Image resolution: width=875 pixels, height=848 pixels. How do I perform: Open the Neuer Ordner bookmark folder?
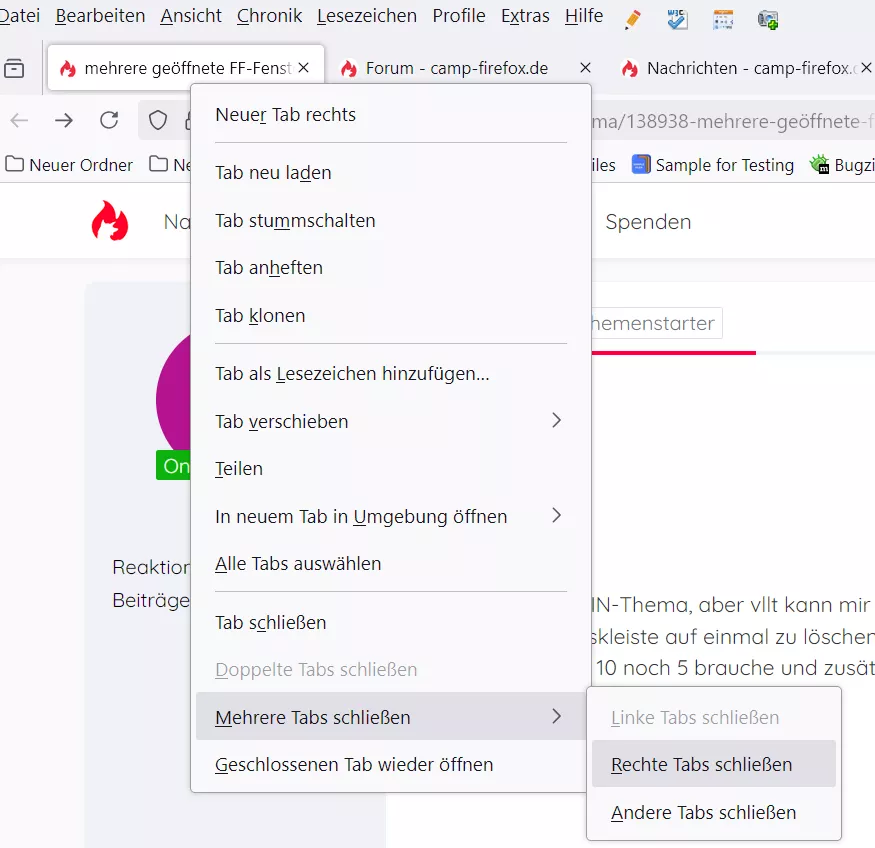(x=69, y=165)
